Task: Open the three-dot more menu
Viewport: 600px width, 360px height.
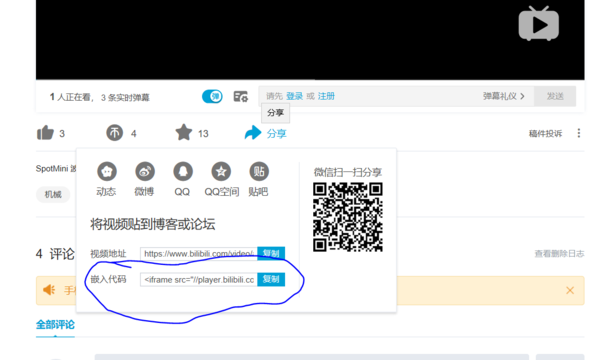Action: point(579,133)
